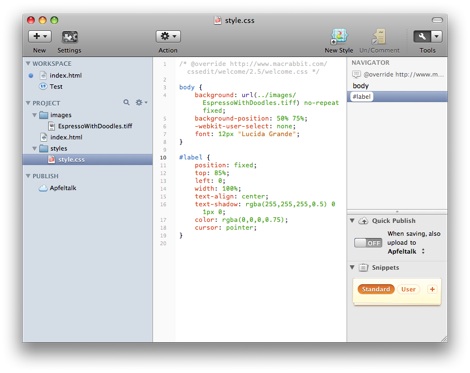Click the comment bubble icon in Navigator
Viewport: 470px width, 373px height.
[356, 74]
